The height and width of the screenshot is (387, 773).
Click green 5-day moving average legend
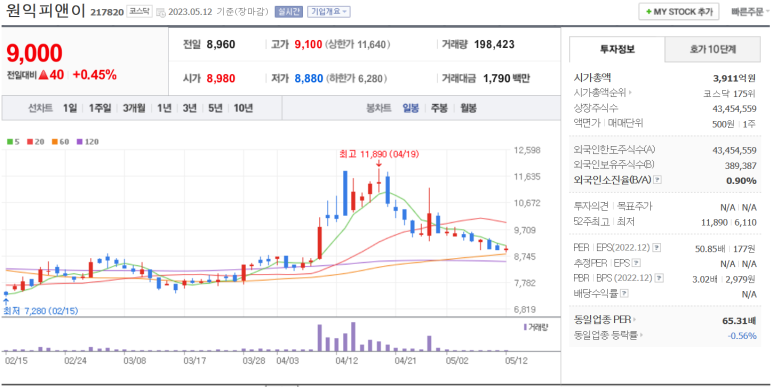click(x=13, y=142)
